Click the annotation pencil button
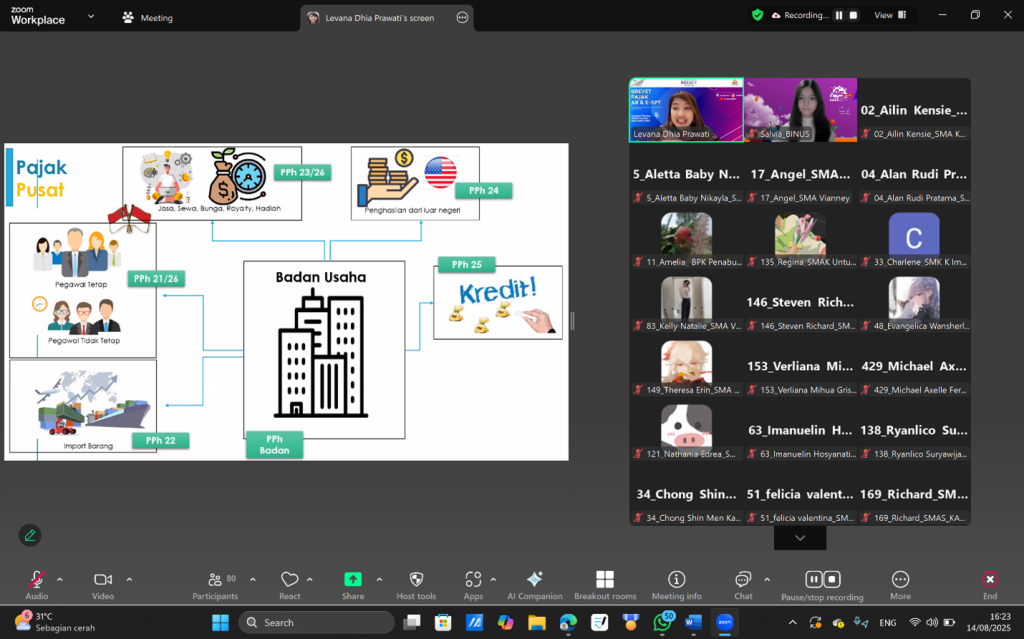Viewport: 1024px width, 639px height. coord(30,535)
